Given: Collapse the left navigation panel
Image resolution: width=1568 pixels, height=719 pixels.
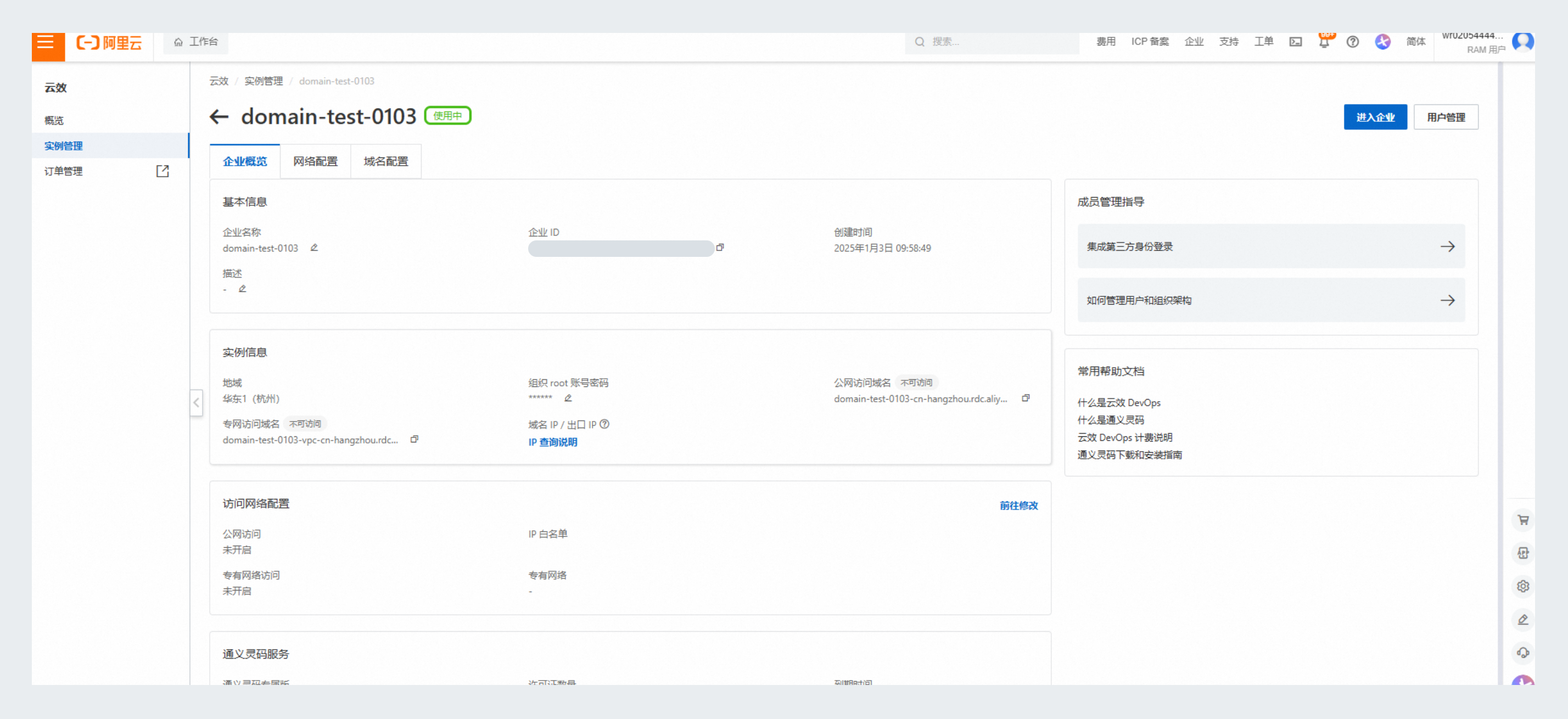Looking at the screenshot, I should 196,402.
